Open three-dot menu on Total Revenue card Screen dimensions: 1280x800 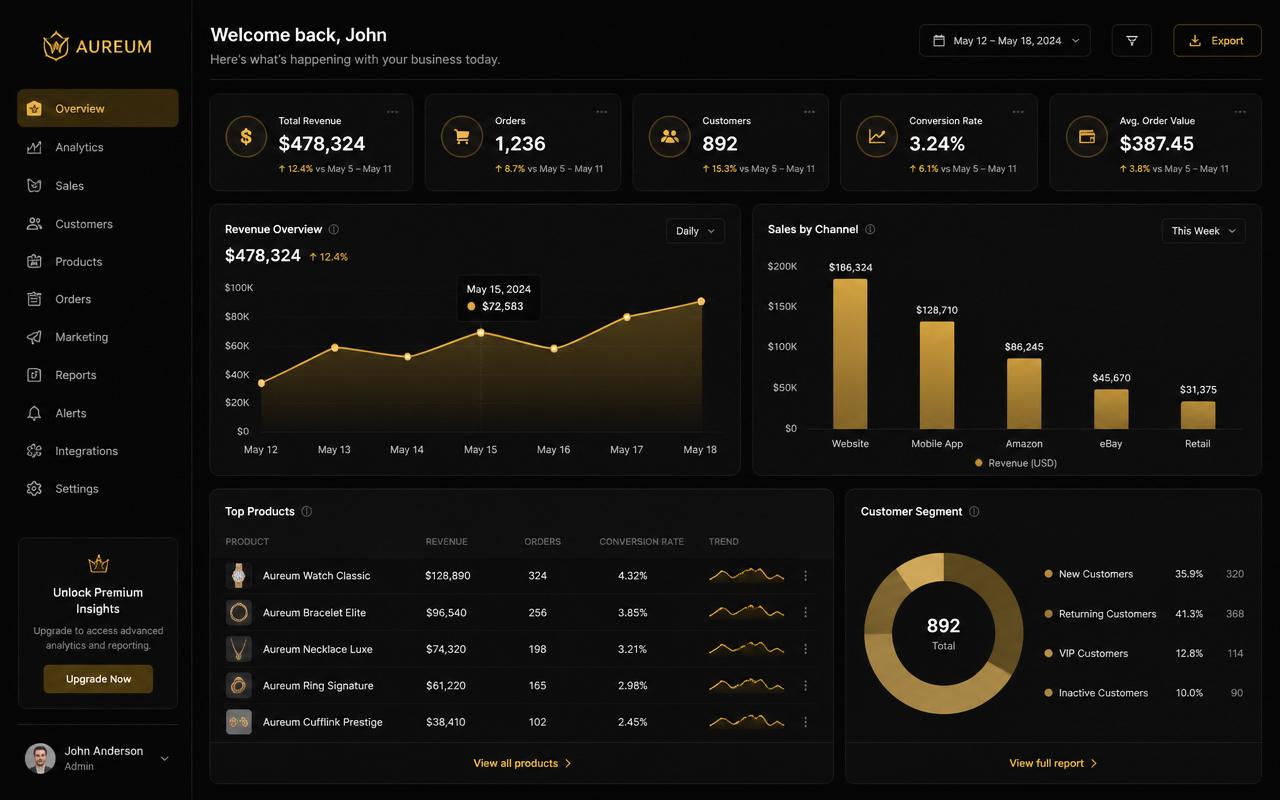click(393, 112)
